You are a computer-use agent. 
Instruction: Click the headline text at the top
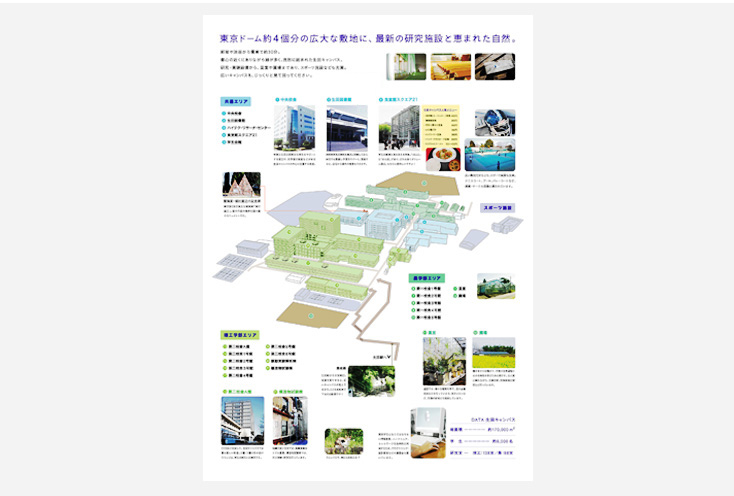tap(368, 39)
